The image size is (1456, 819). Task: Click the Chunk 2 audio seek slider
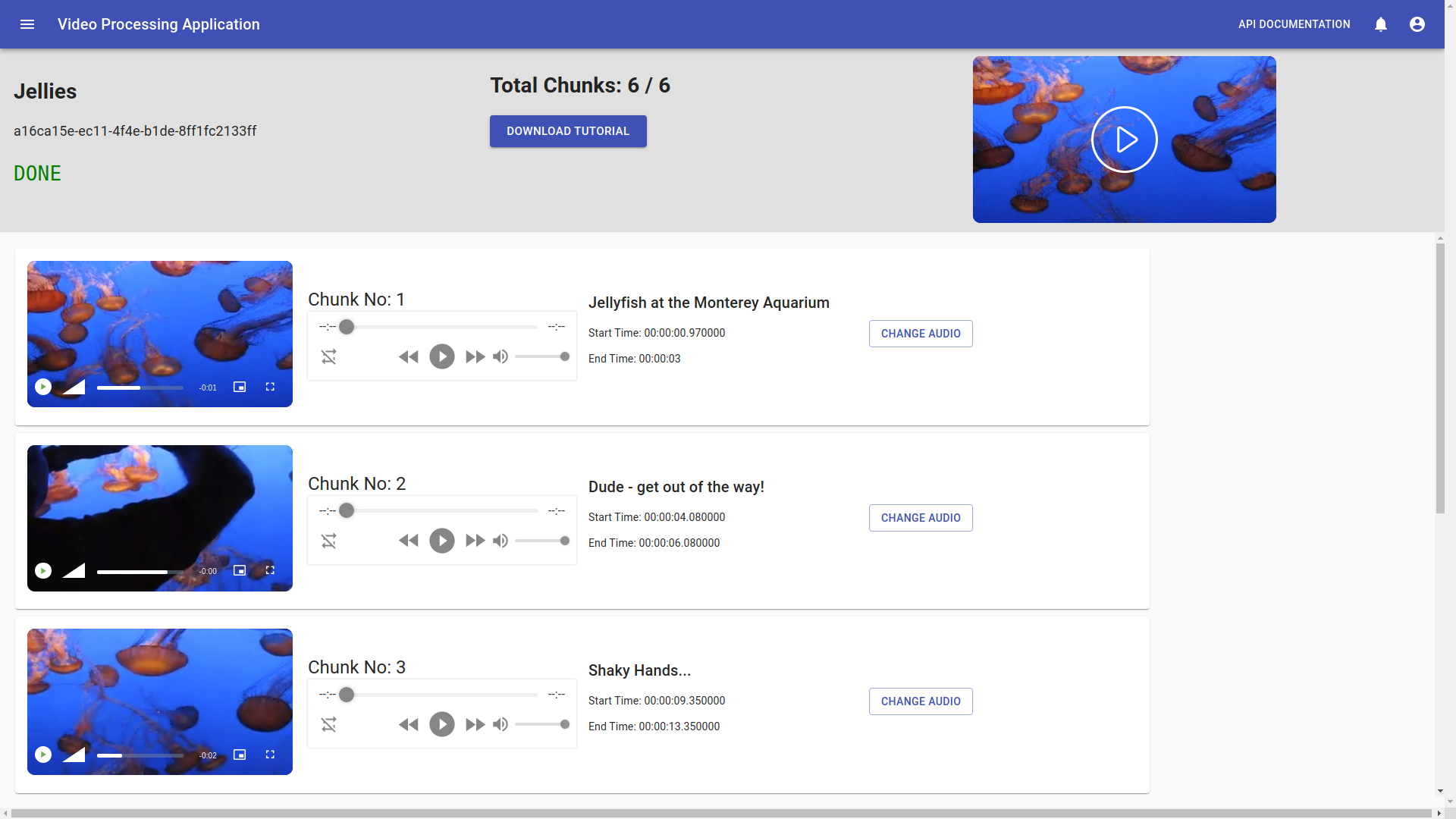point(441,511)
